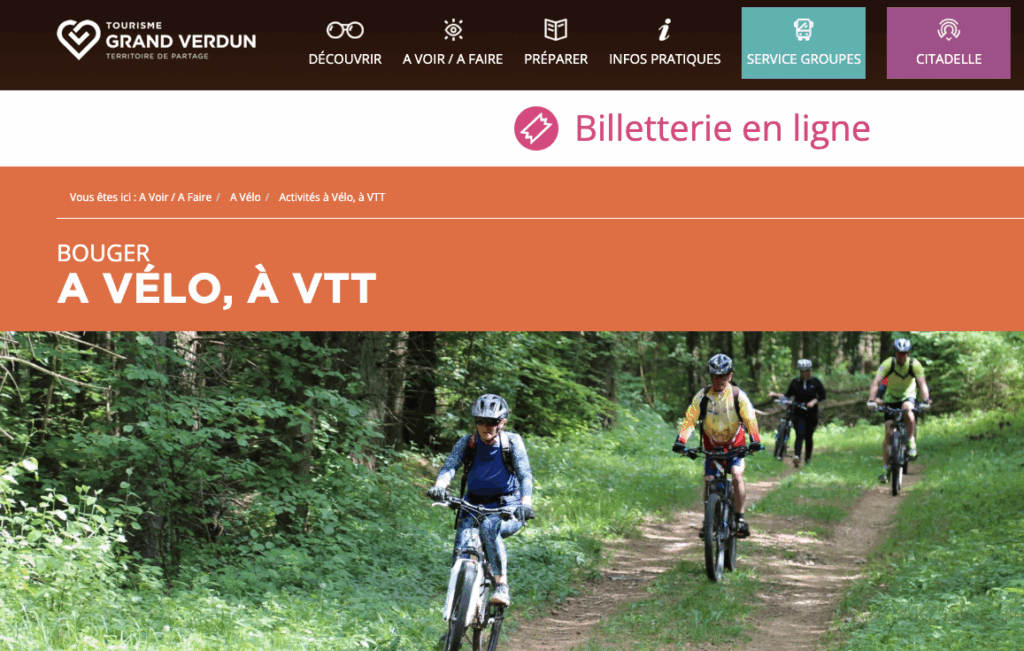The width and height of the screenshot is (1024, 651).
Task: Click the eye icon above A Voir / A Faire
Action: tap(453, 30)
